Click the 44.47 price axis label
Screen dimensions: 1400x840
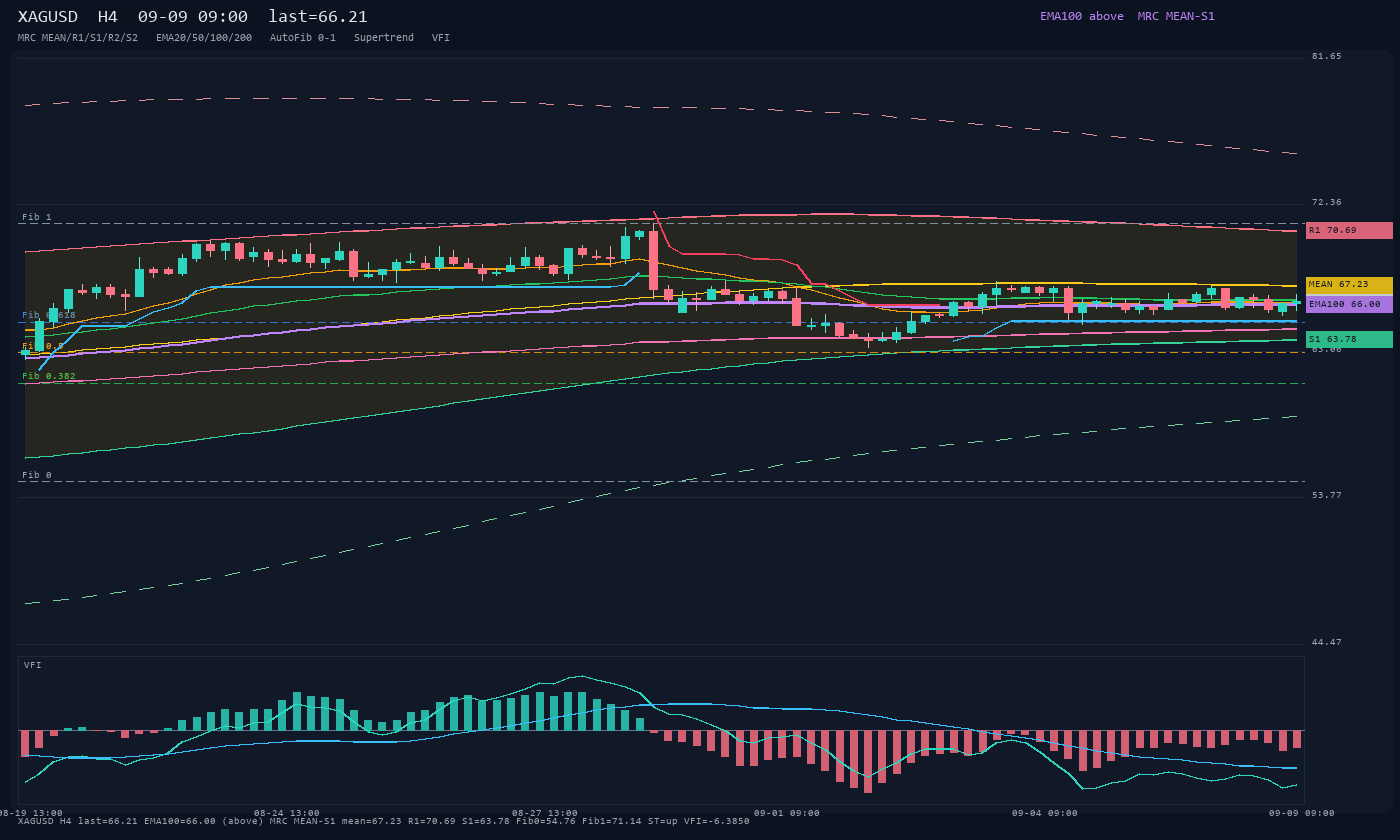pyautogui.click(x=1327, y=642)
